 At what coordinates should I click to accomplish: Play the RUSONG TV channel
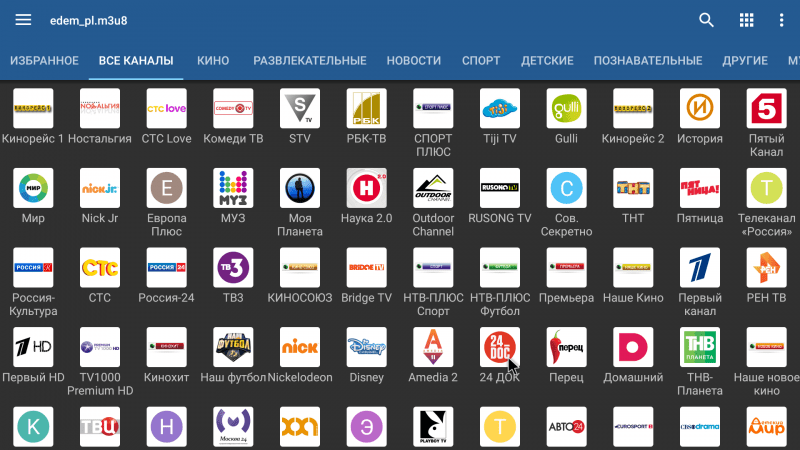click(x=500, y=188)
